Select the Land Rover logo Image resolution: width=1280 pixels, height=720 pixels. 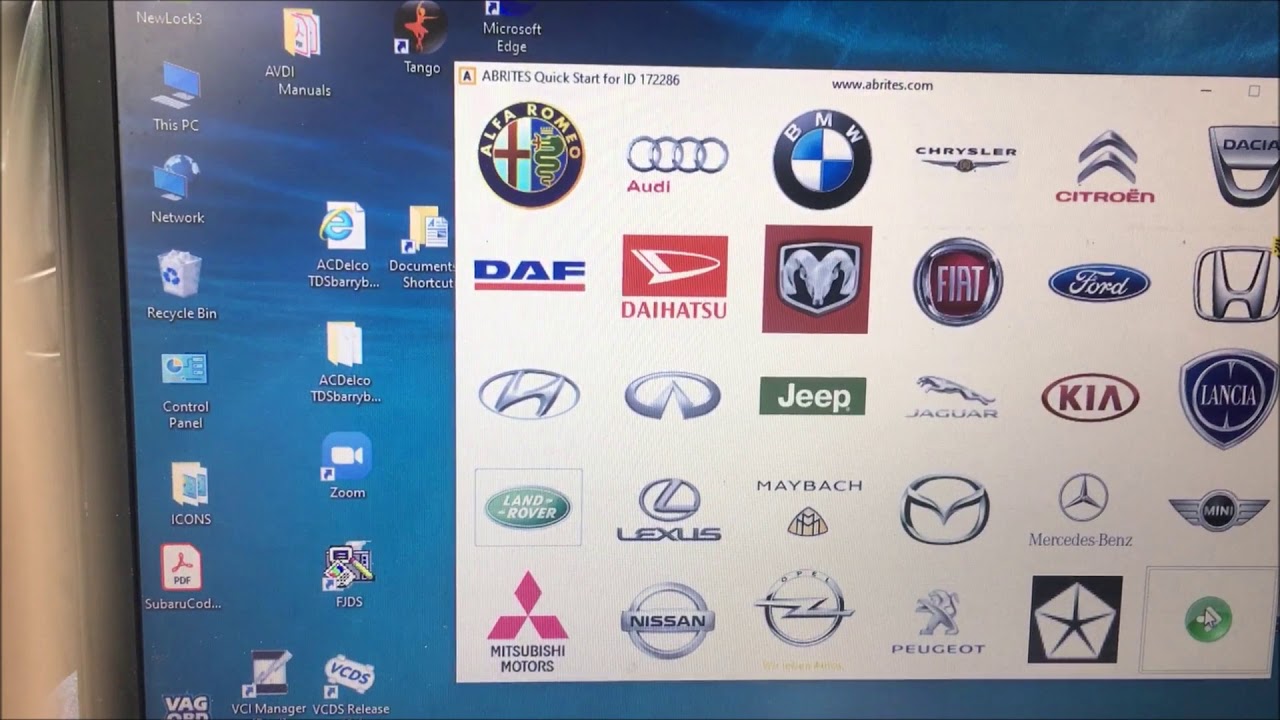528,508
